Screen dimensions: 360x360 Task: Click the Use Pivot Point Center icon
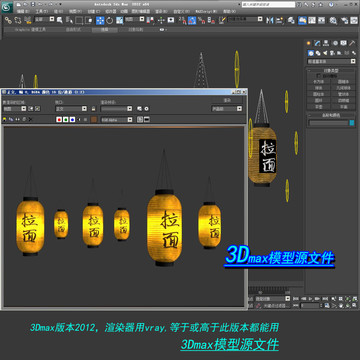pos(151,20)
